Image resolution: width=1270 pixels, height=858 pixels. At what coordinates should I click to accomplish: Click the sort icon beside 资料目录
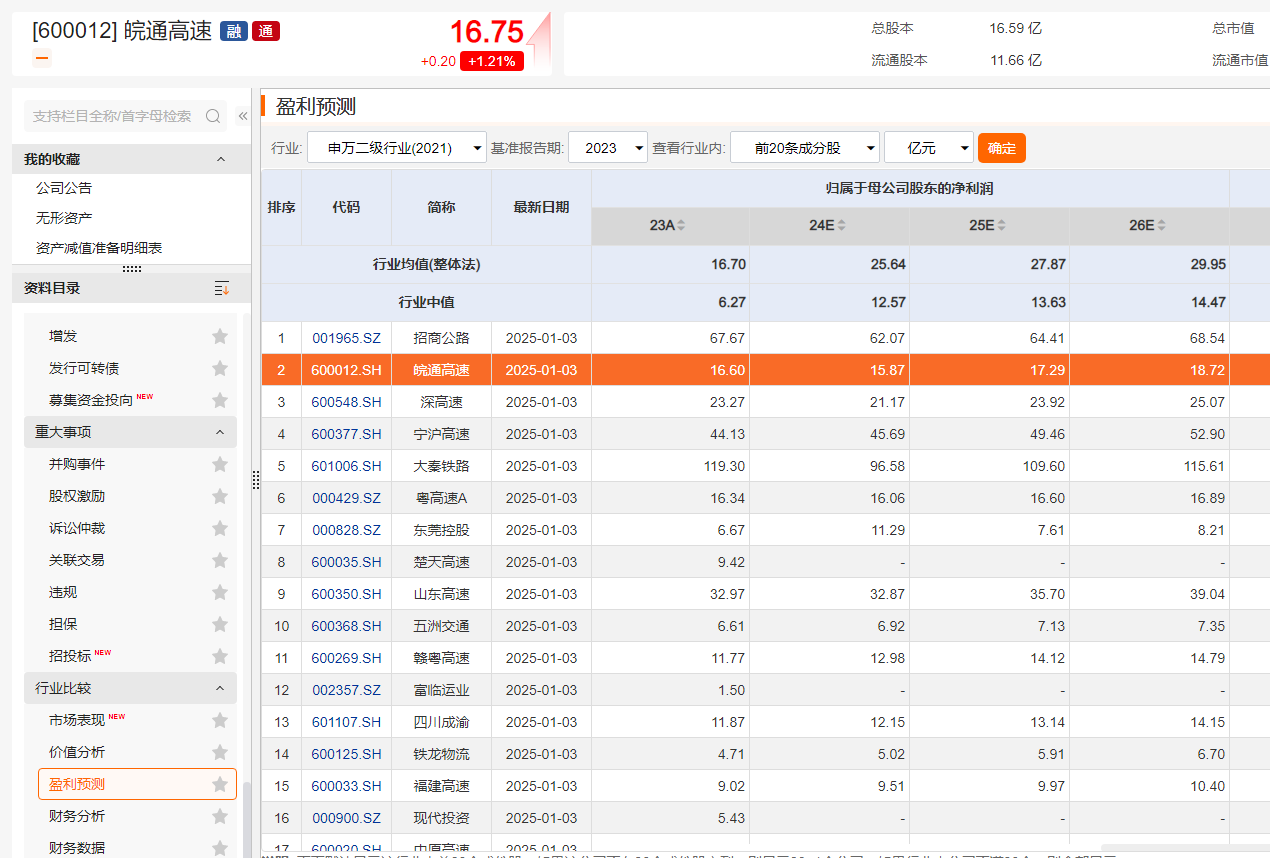[221, 288]
